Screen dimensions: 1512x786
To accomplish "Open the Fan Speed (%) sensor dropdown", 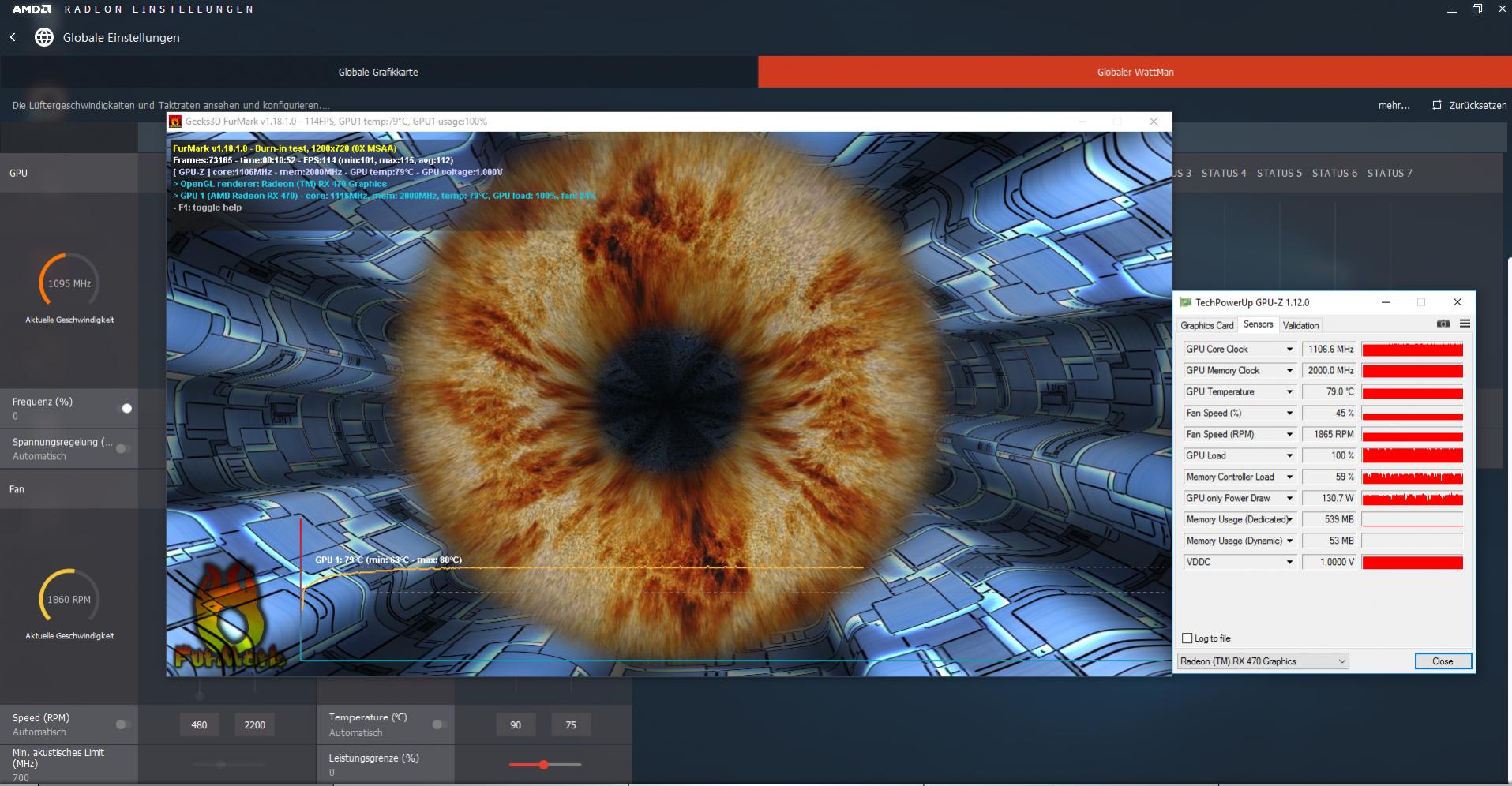I will pos(1290,413).
